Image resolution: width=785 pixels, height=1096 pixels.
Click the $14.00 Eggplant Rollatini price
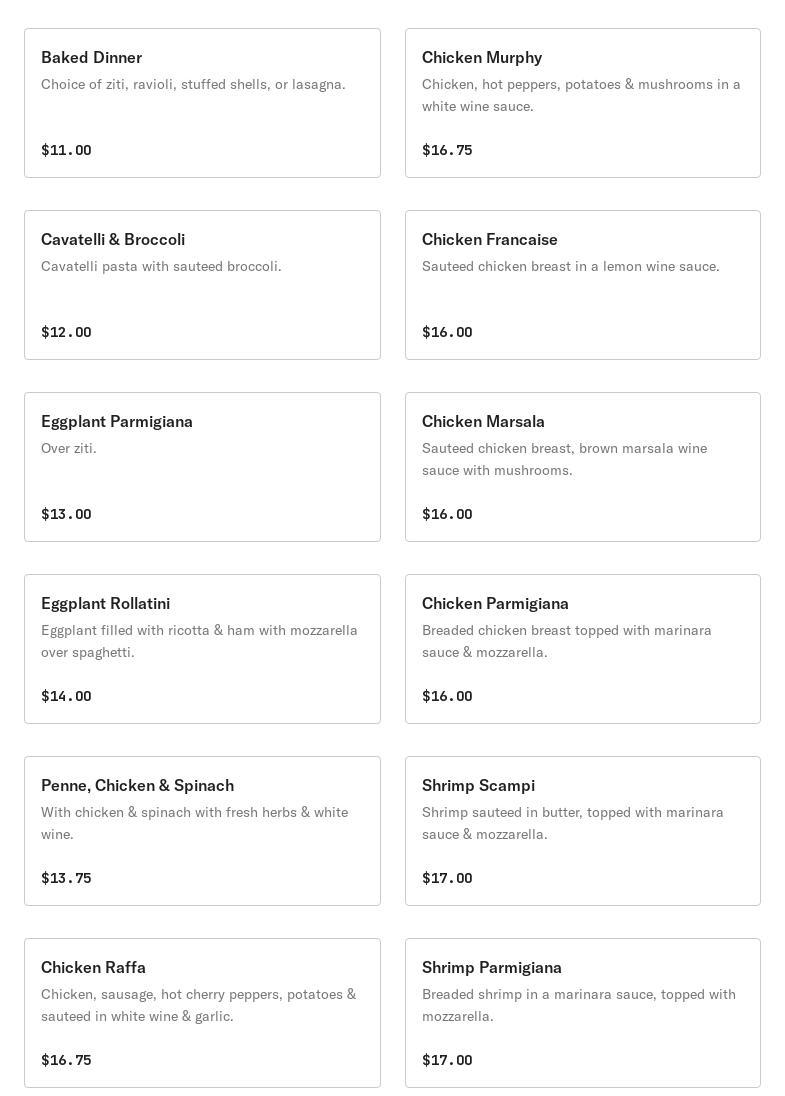click(x=66, y=696)
